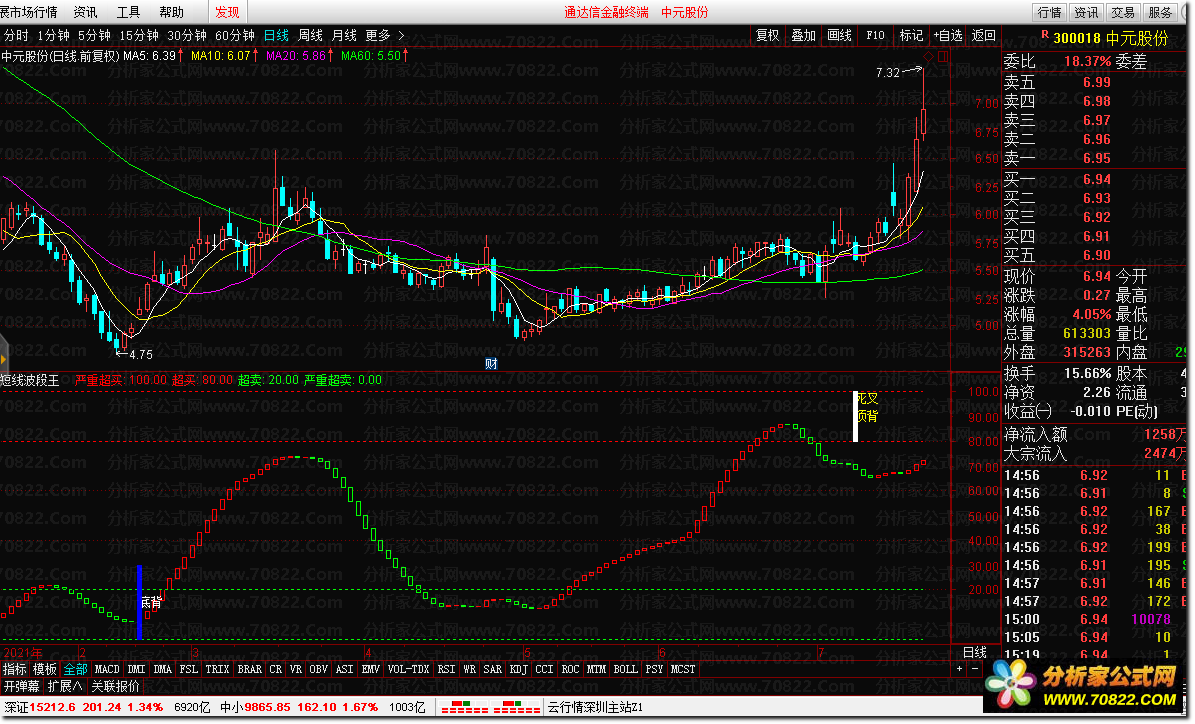
Task: Select the 5分钟 timeframe
Action: (x=94, y=35)
